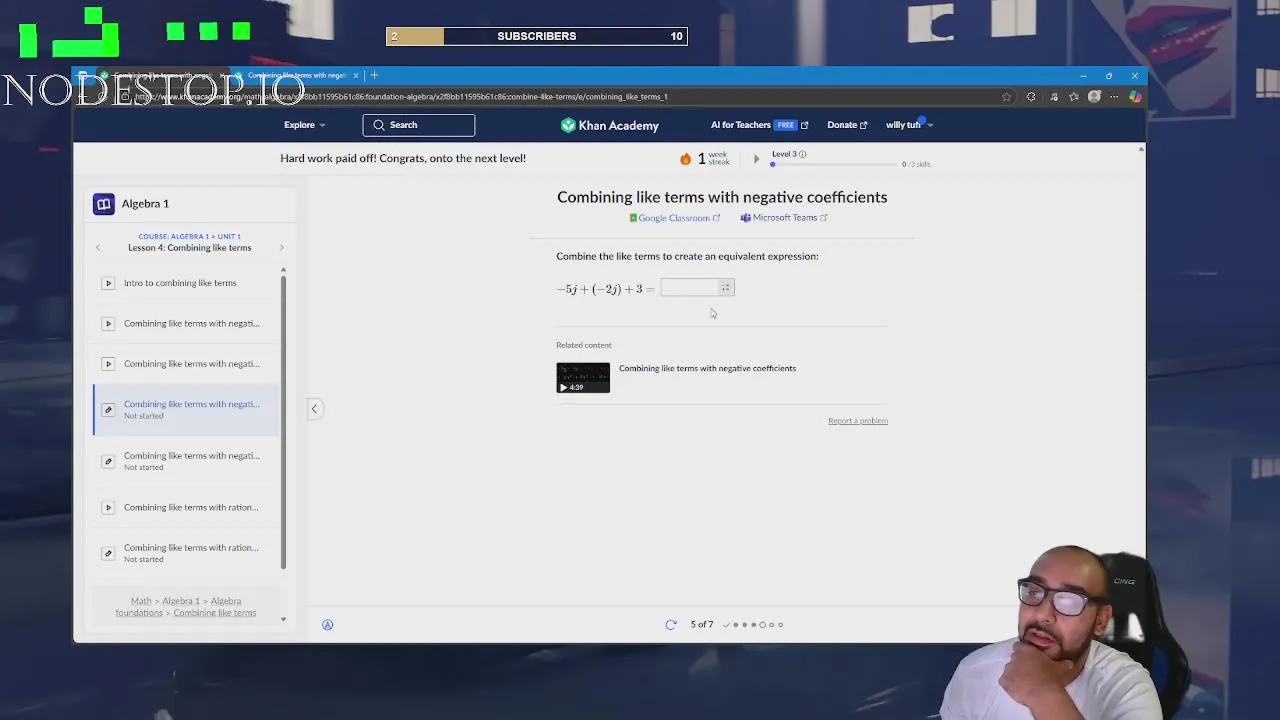Screen dimensions: 1280x720
Task: Click the pencil icon of the highlighted exercise
Action: [108, 410]
